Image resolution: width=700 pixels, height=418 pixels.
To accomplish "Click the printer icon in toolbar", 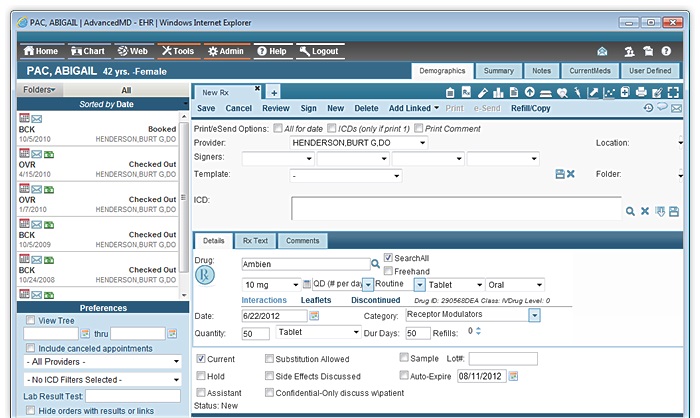I will [640, 92].
